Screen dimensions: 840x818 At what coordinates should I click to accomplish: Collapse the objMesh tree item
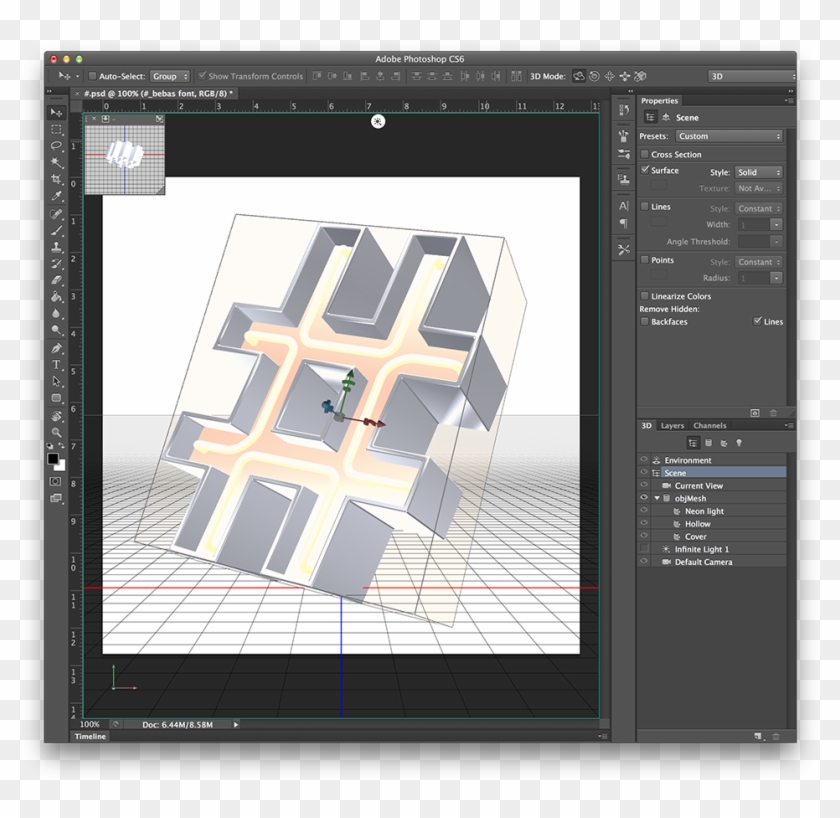[655, 497]
